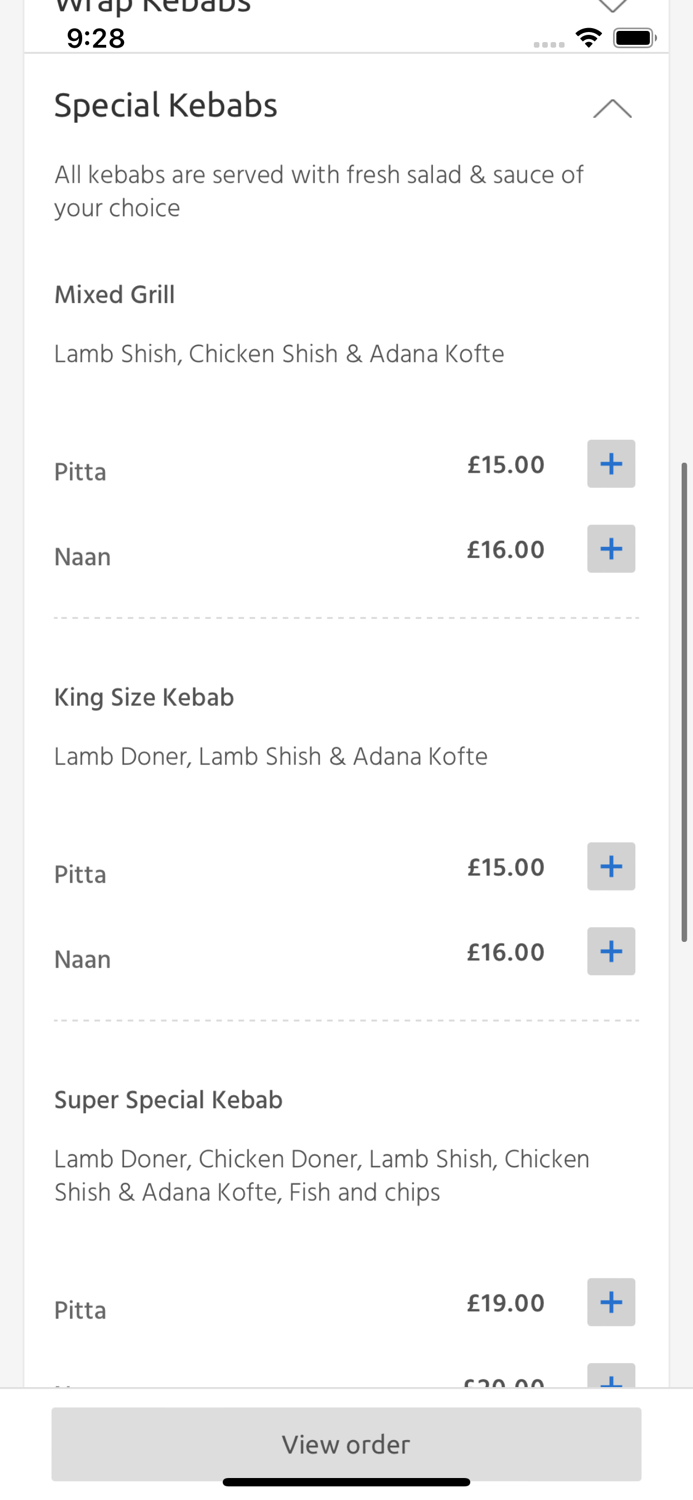Expand the Wrap Kebabs section chevron
The width and height of the screenshot is (693, 1500).
pos(612,7)
